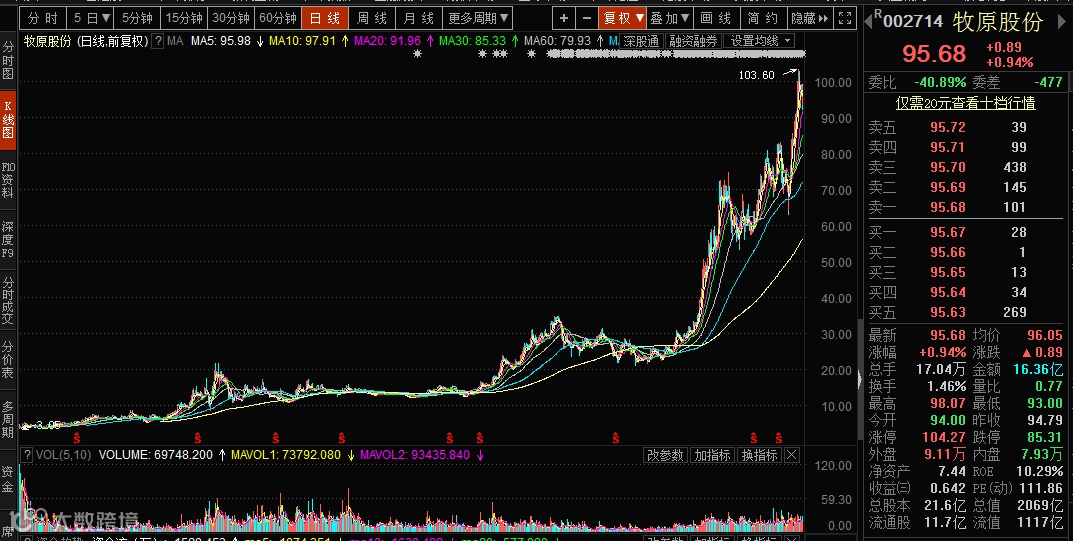This screenshot has height=541, width=1073.
Task: Open the 设置均线 dropdown
Action: click(x=759, y=41)
